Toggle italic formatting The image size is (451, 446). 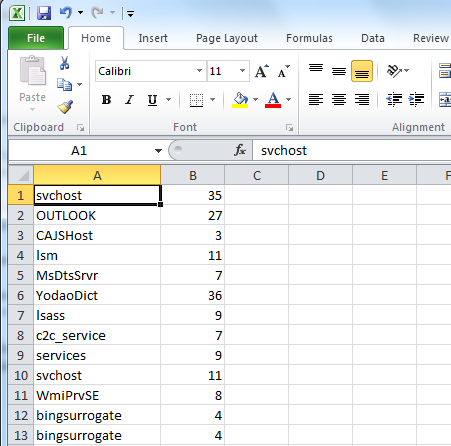(129, 100)
